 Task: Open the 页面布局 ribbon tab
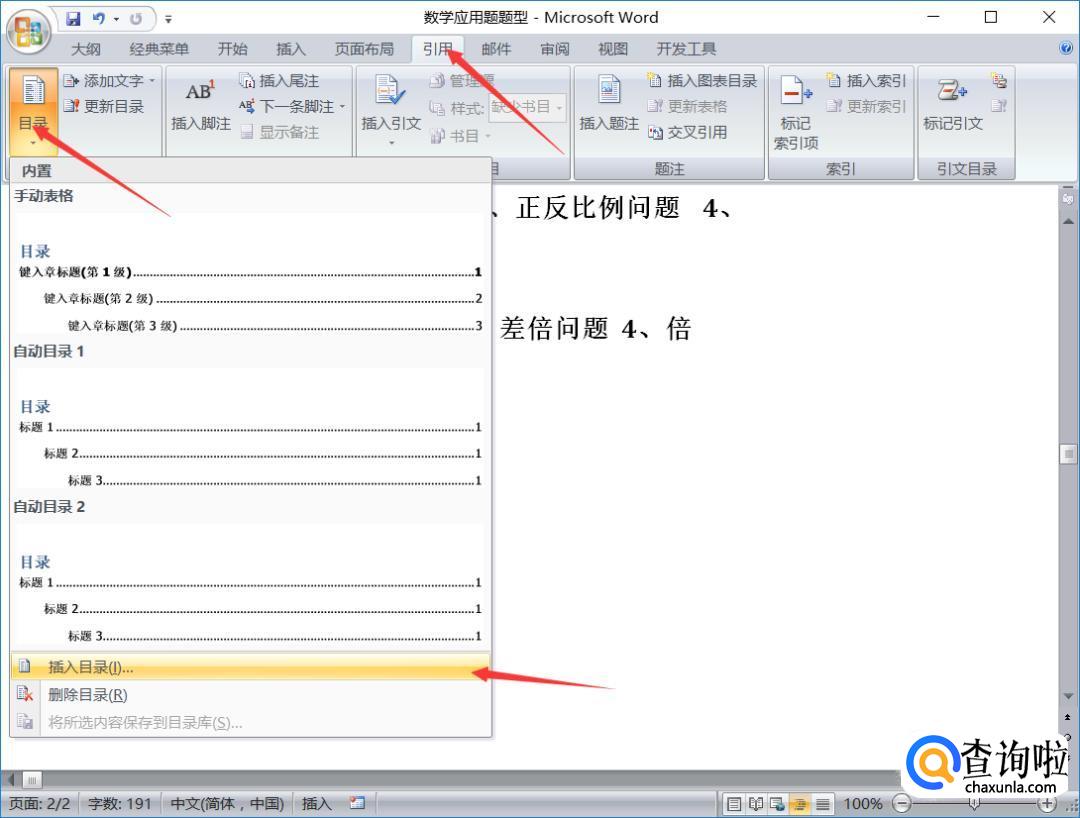point(364,49)
